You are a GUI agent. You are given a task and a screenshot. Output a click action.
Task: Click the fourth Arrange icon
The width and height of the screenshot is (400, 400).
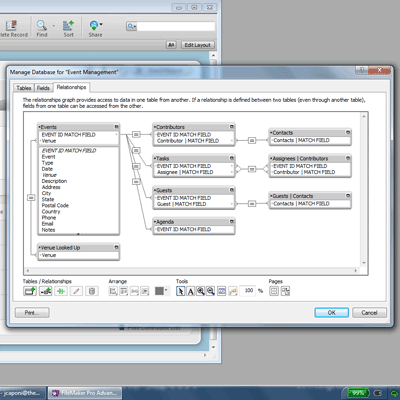145,291
